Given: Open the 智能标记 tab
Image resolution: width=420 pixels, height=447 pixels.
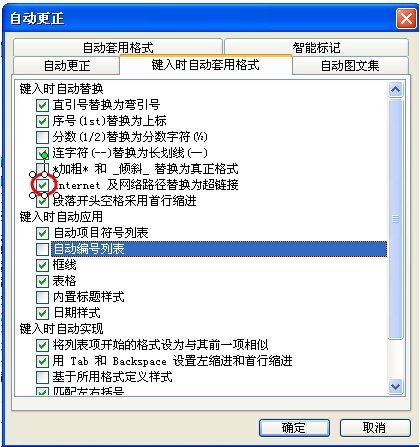Looking at the screenshot, I should [316, 47].
